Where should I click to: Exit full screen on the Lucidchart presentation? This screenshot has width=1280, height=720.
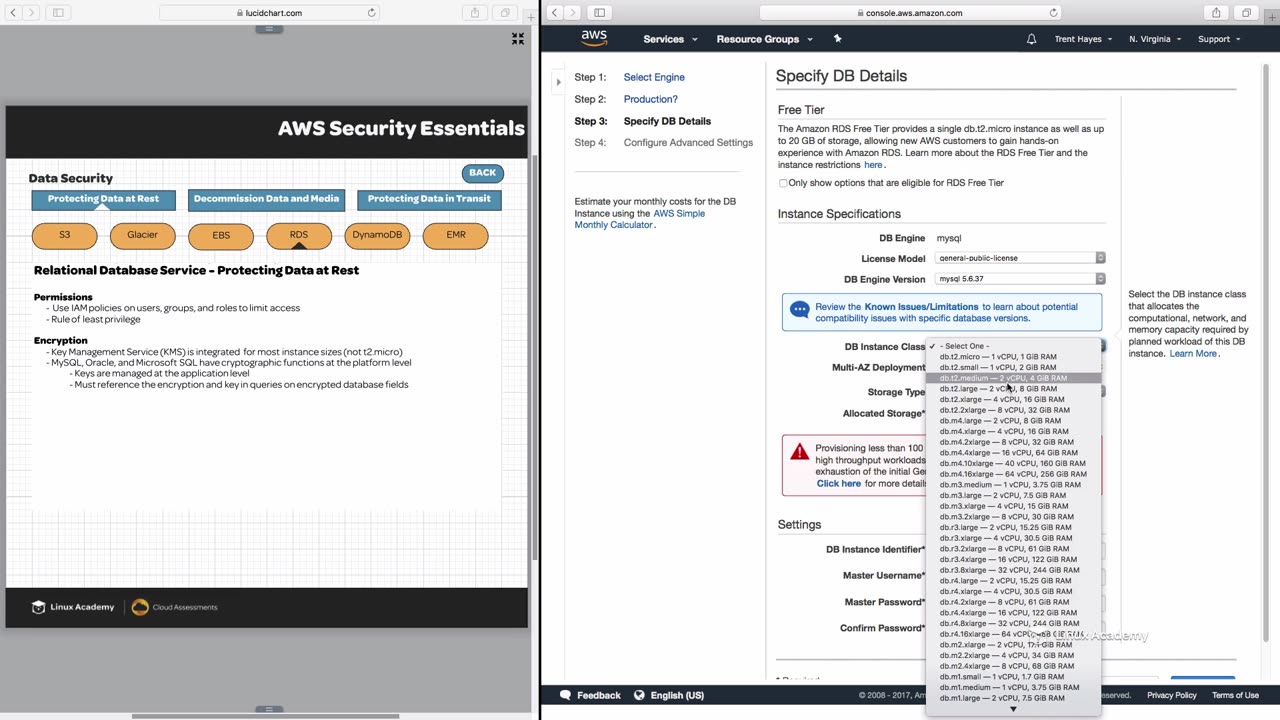tap(518, 39)
